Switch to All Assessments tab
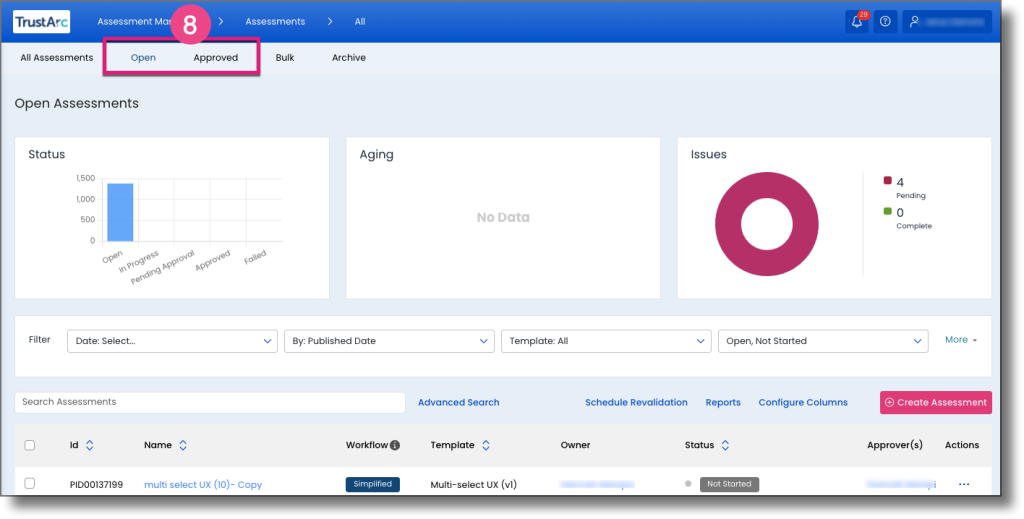1024x519 pixels. click(57, 57)
